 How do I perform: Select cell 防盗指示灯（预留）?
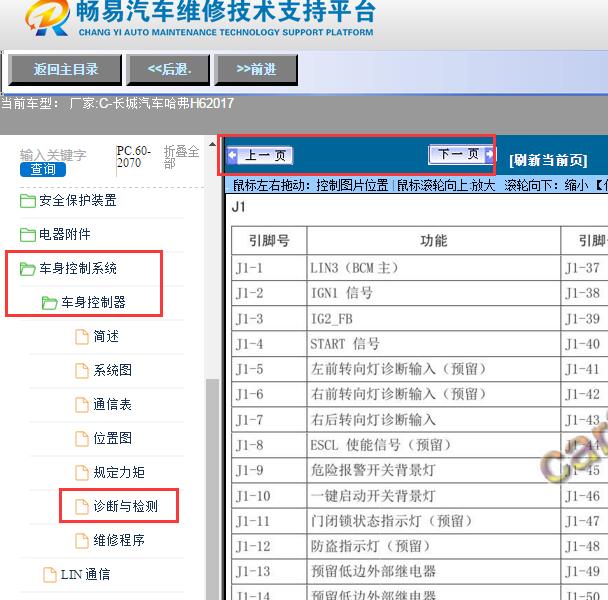(x=434, y=546)
